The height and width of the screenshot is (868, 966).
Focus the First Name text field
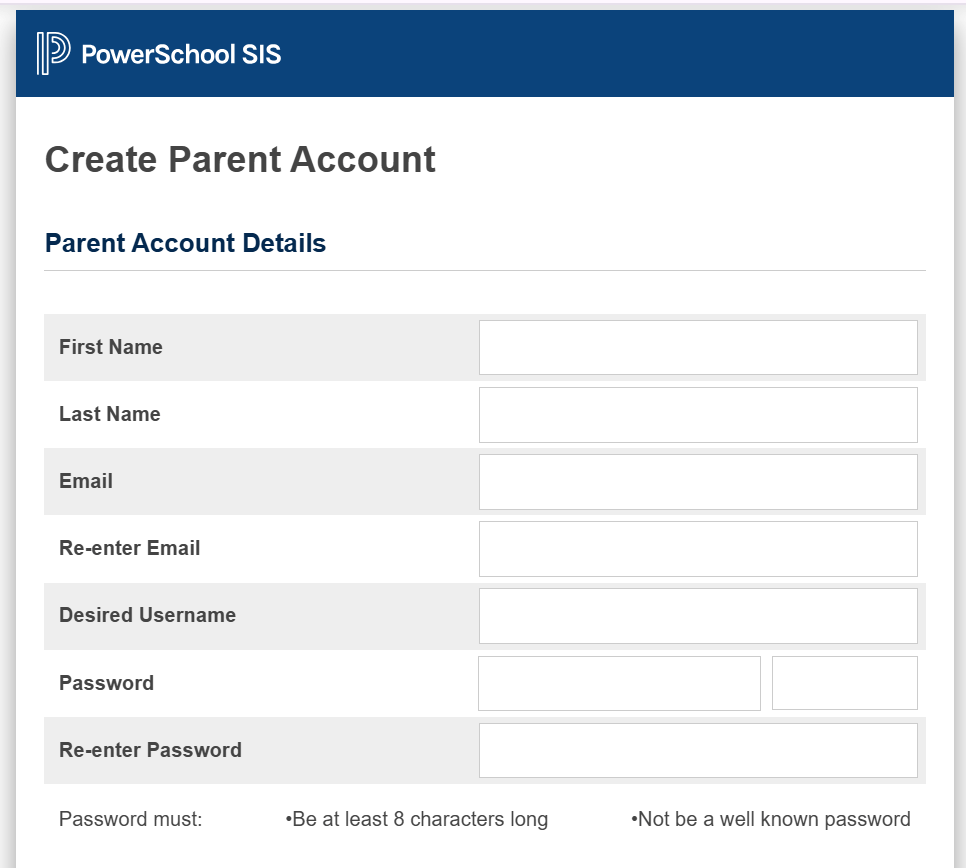[697, 347]
